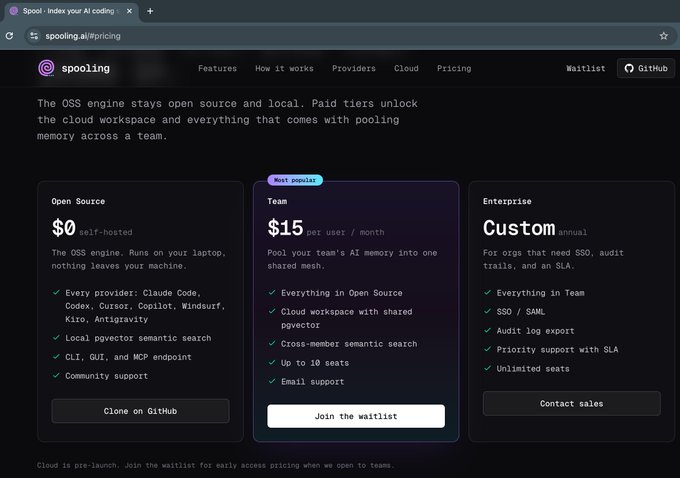
Task: Click checkmark beside Cloud workspace with shared pgvector
Action: pos(272,311)
